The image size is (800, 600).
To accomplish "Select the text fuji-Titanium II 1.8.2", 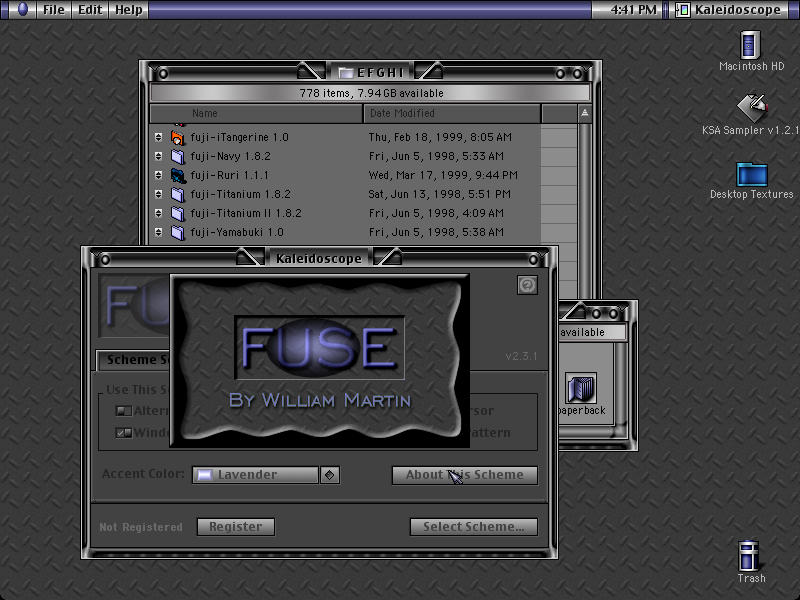I will tap(246, 213).
